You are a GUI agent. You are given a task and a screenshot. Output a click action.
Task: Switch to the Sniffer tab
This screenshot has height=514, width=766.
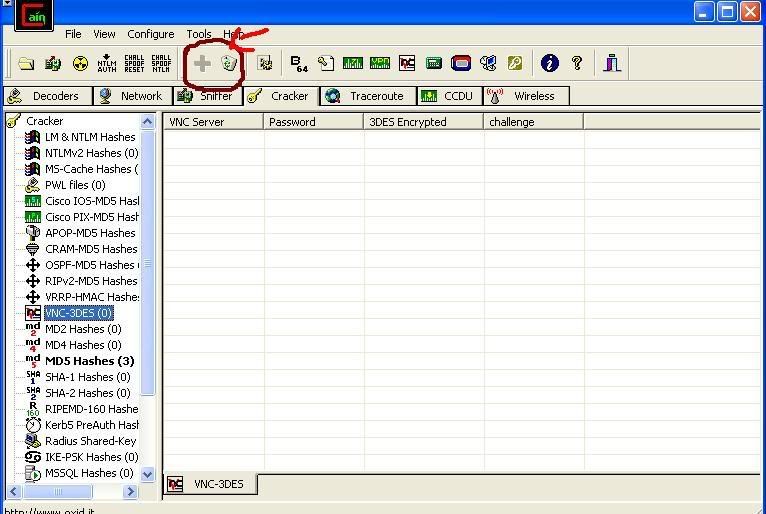click(208, 96)
